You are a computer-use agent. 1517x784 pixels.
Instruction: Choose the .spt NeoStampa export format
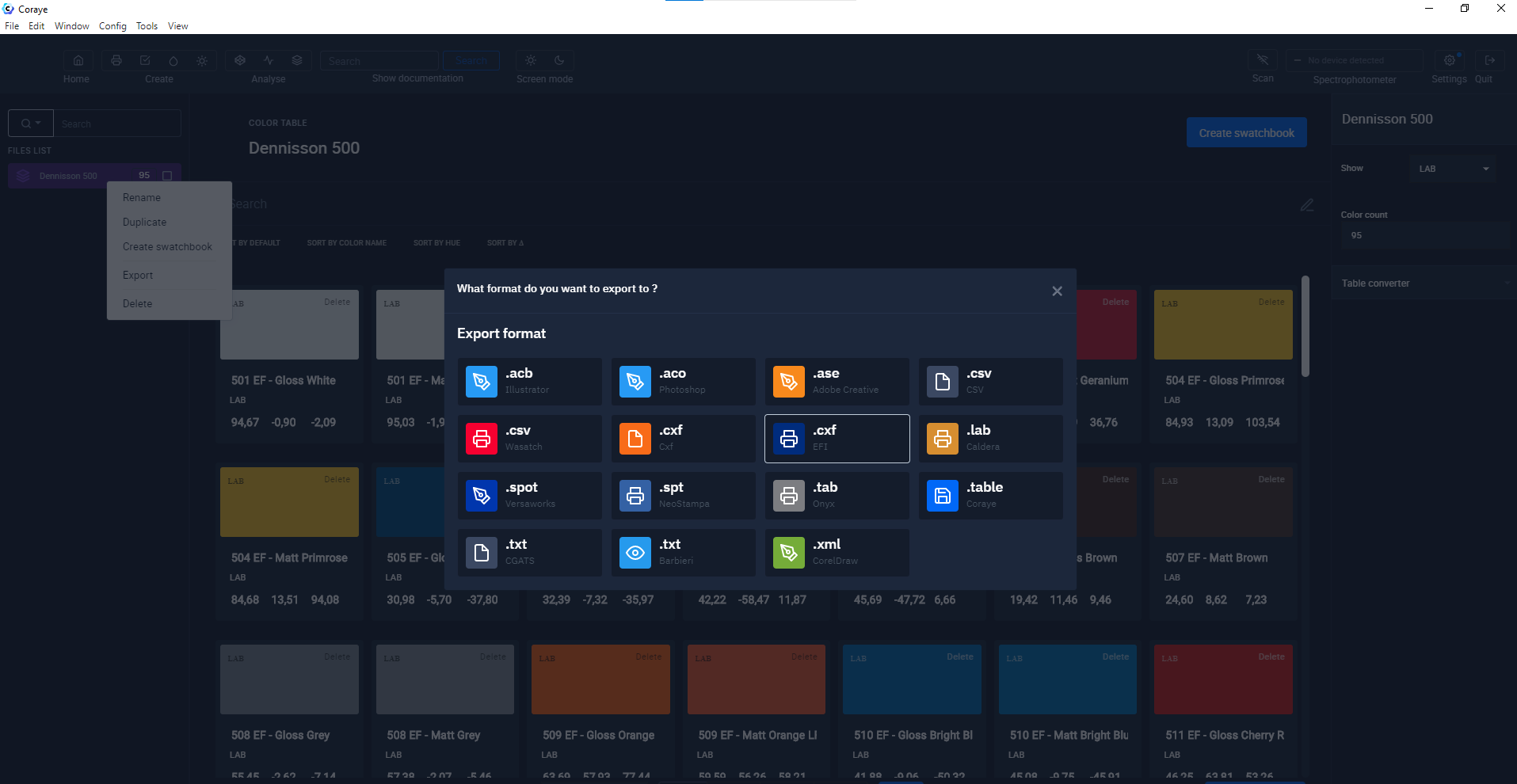(x=683, y=496)
